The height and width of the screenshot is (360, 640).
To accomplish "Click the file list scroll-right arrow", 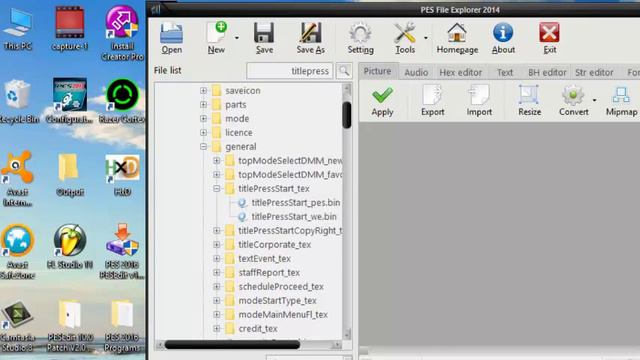I will click(337, 345).
